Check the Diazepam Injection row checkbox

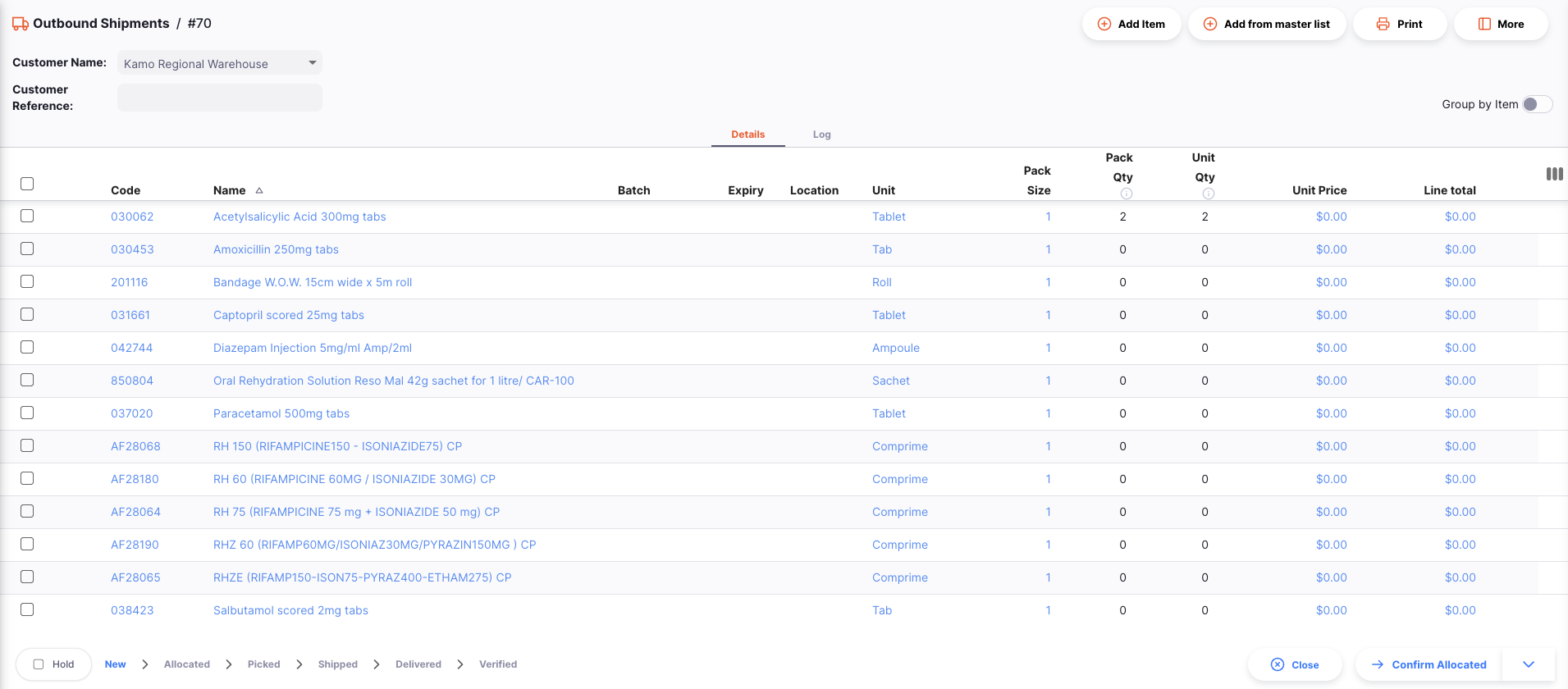click(x=27, y=347)
